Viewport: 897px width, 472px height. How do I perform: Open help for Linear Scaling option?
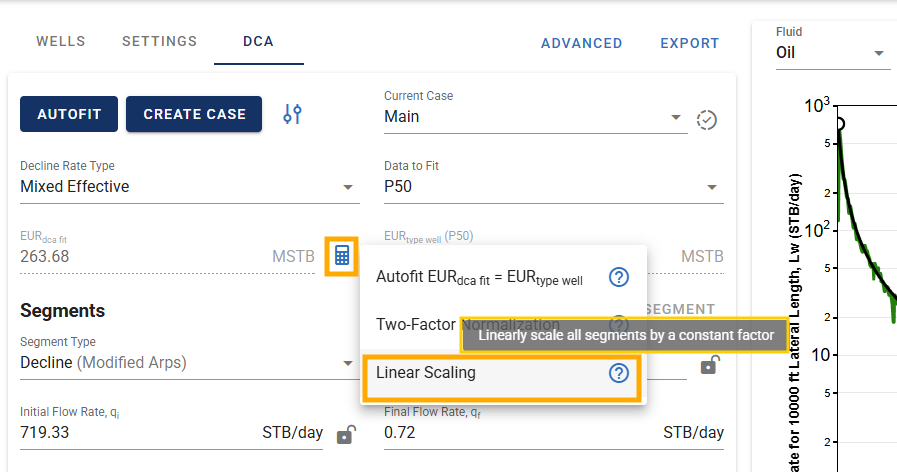(x=618, y=374)
